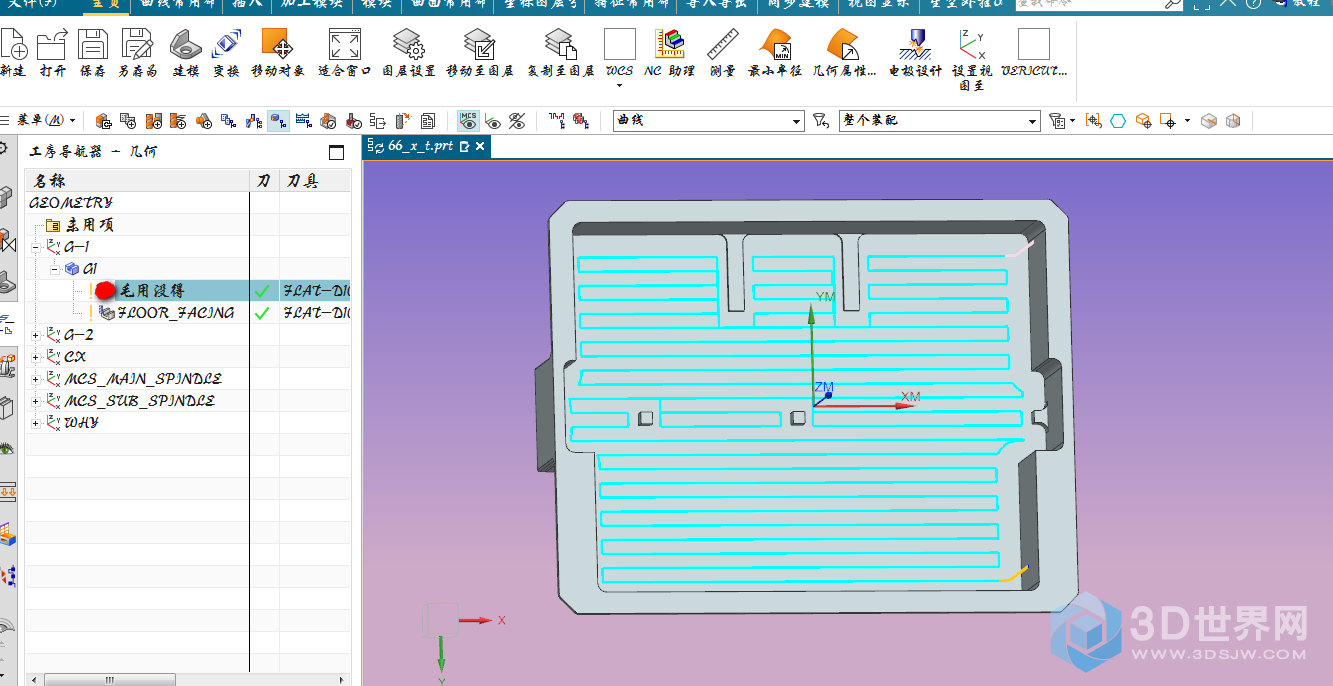The height and width of the screenshot is (686, 1333).
Task: Maximize the 工序导航器 panel
Action: (337, 152)
